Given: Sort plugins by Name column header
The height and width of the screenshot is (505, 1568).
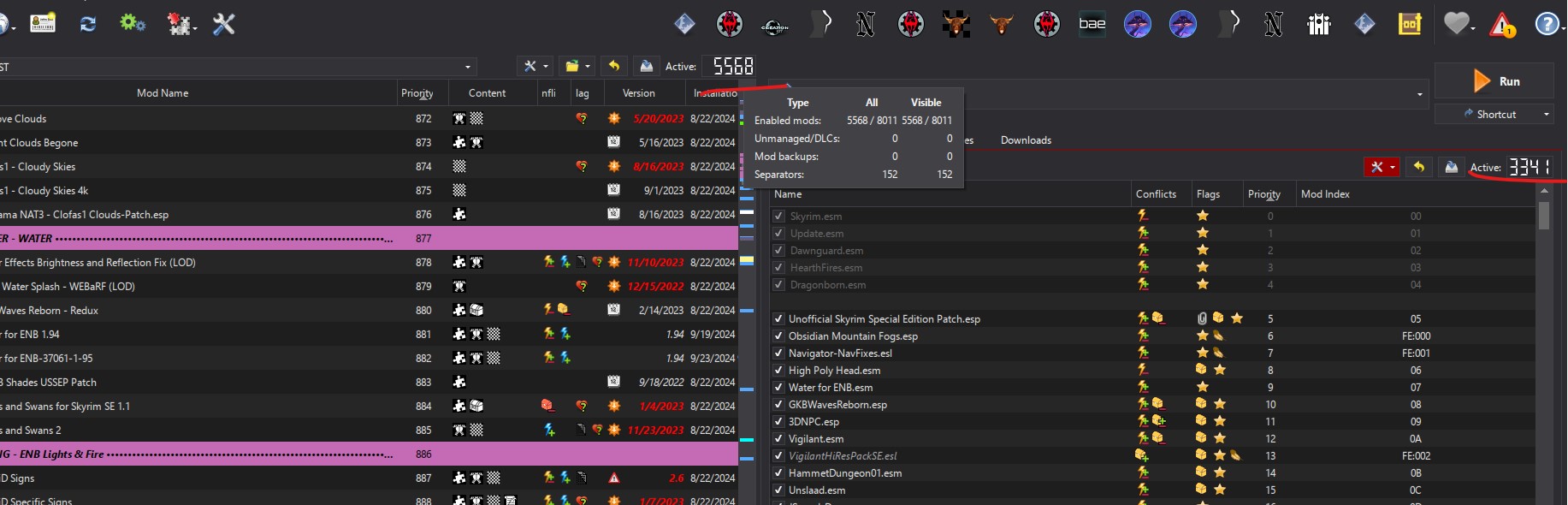Looking at the screenshot, I should 950,194.
